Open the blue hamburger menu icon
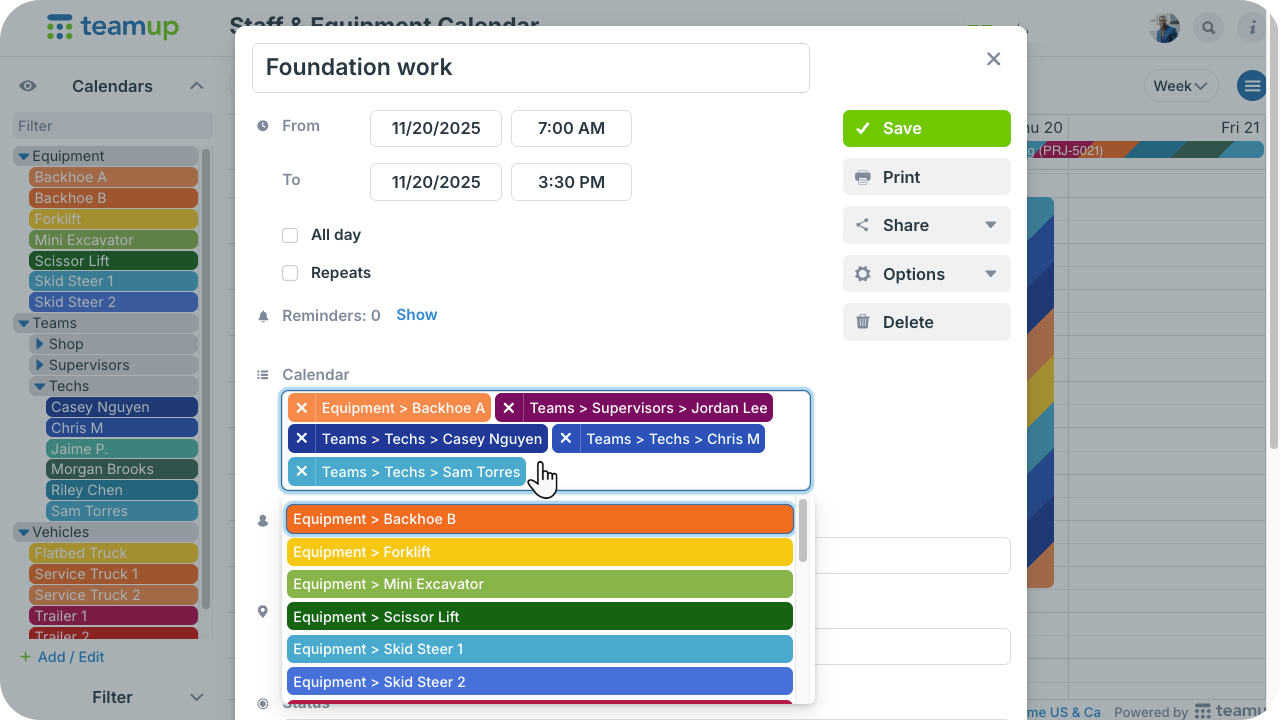The height and width of the screenshot is (720, 1280). pos(1251,86)
